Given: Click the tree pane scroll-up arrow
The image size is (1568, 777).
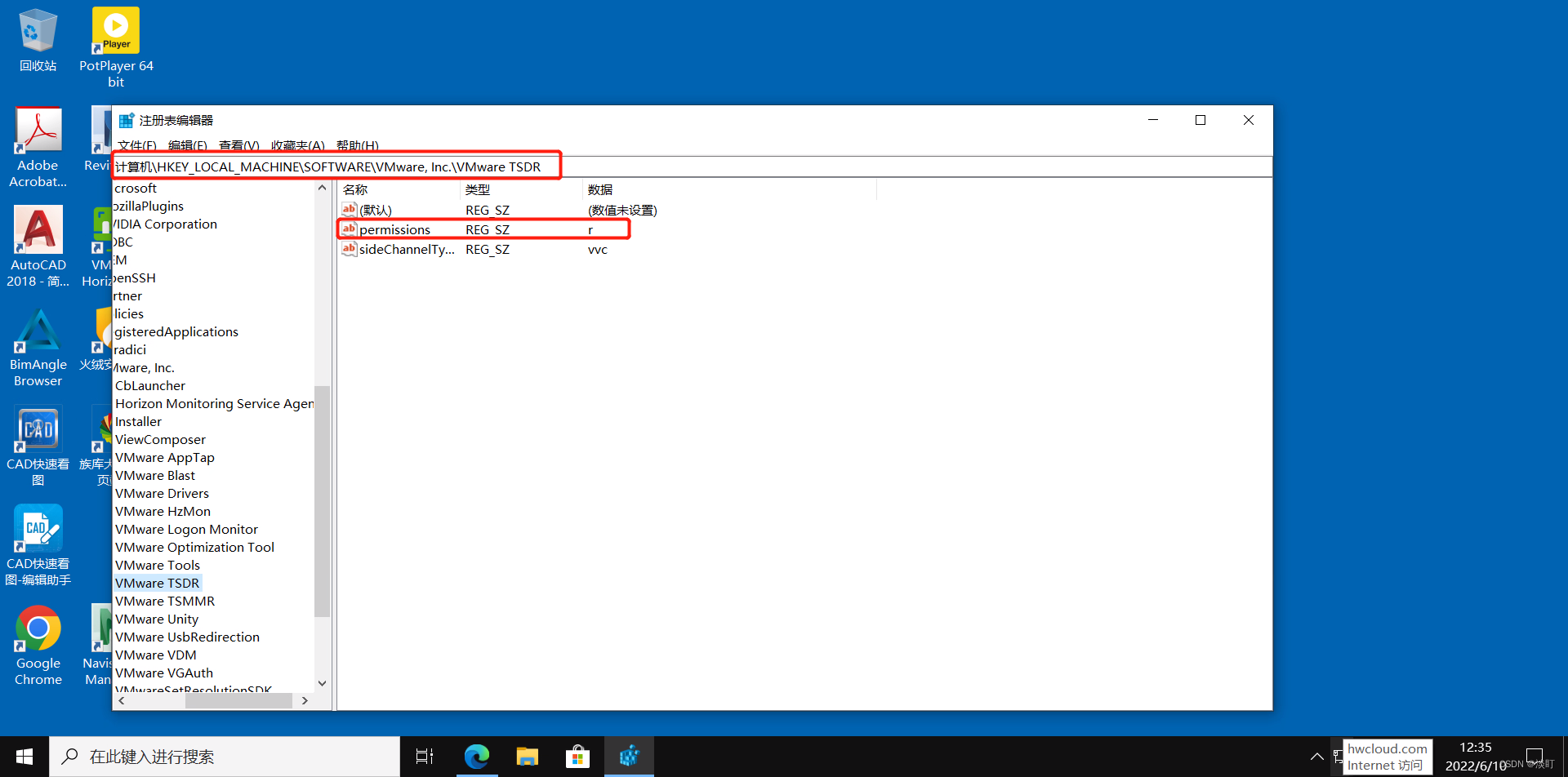Looking at the screenshot, I should (x=322, y=188).
